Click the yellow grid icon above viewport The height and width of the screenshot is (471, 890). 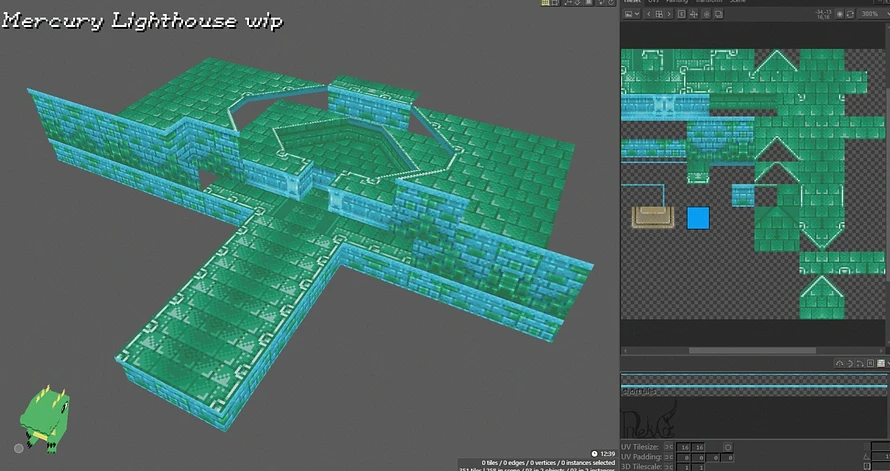pos(545,2)
